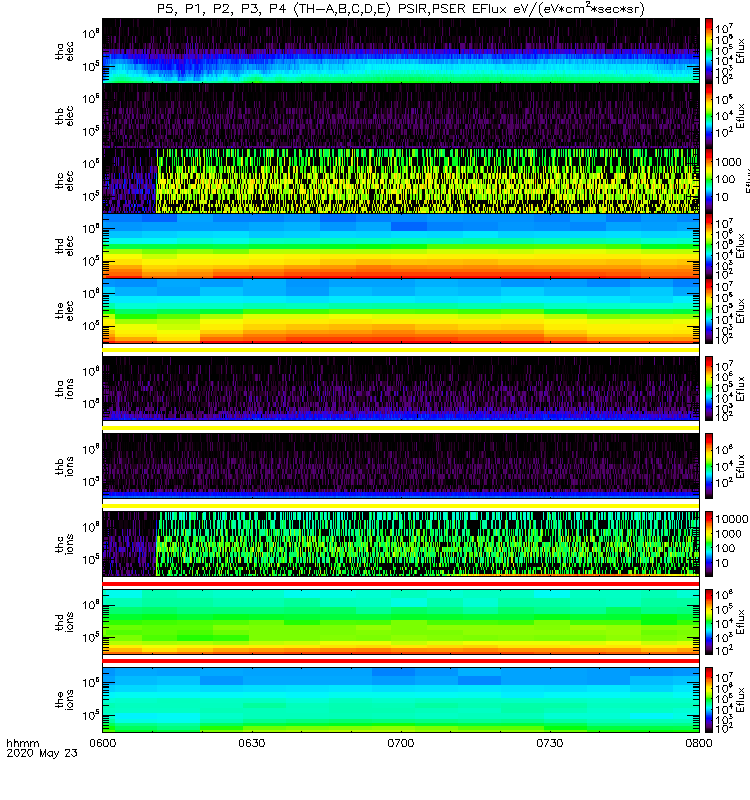The image size is (750, 800).
Task: Click the yellow bar above thc ions panel
Action: coord(401,506)
